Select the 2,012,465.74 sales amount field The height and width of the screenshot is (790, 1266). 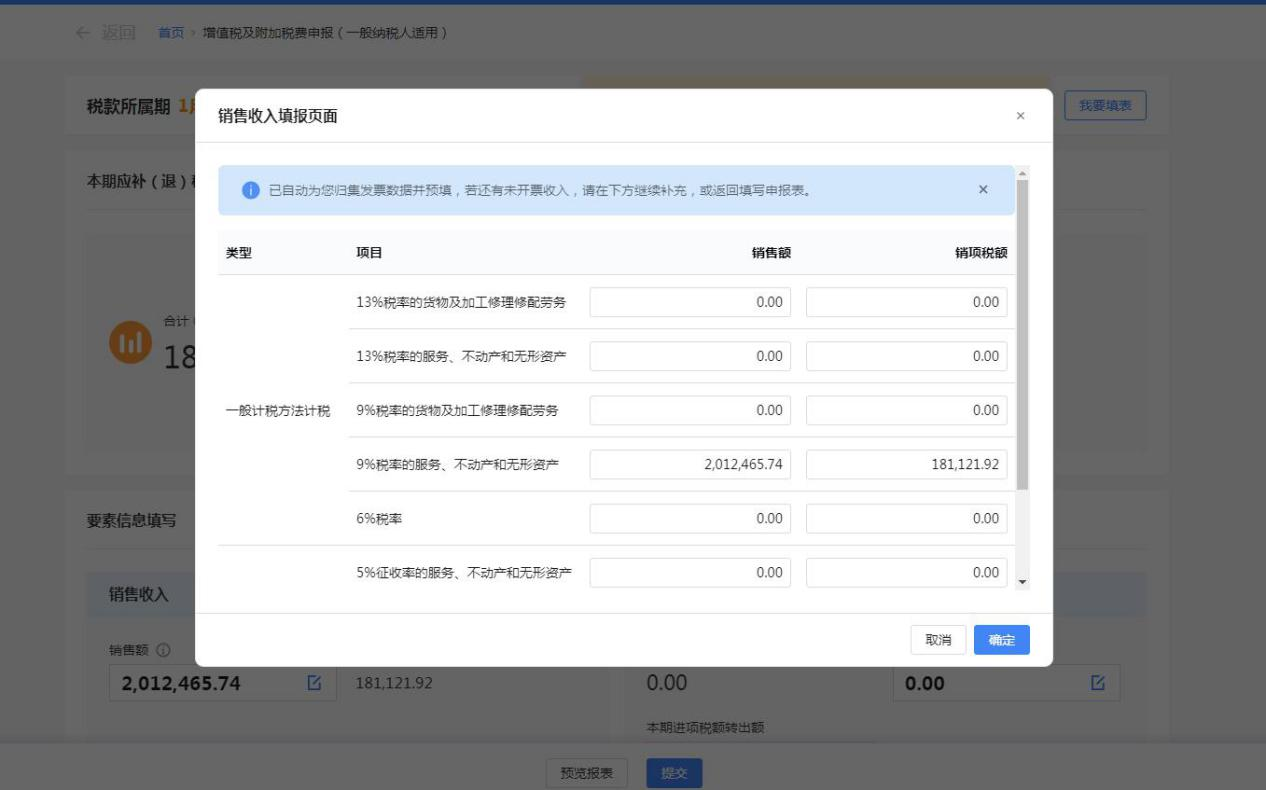pos(690,464)
